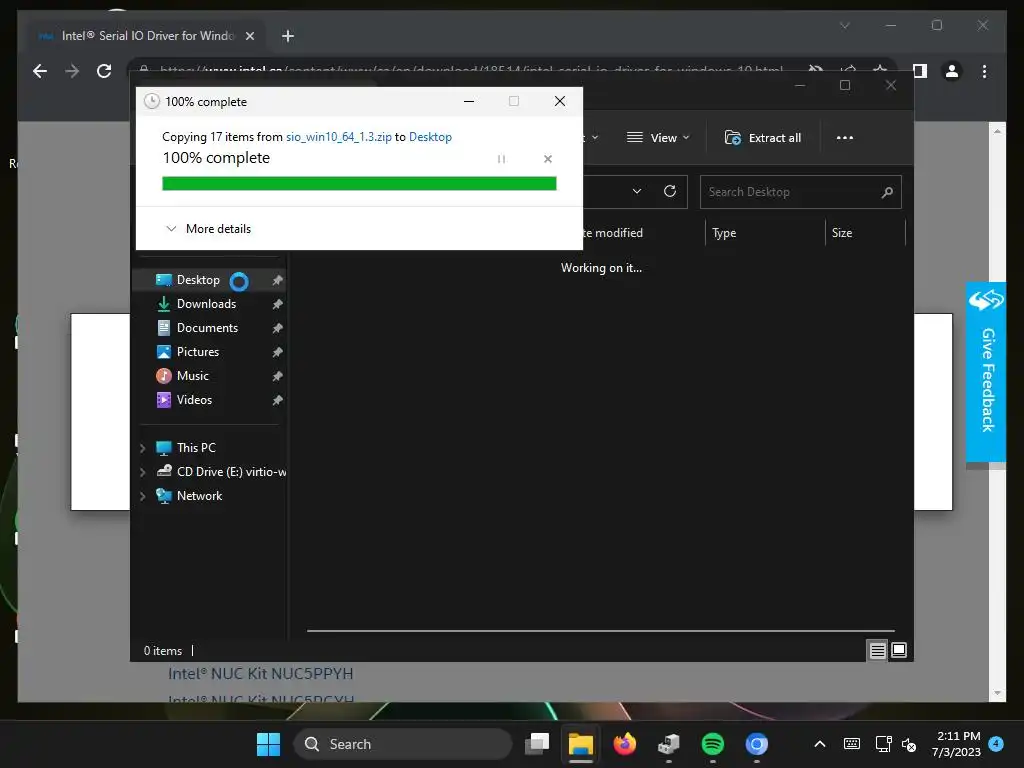
Task: Open the browser tab search chevron
Action: point(844,25)
